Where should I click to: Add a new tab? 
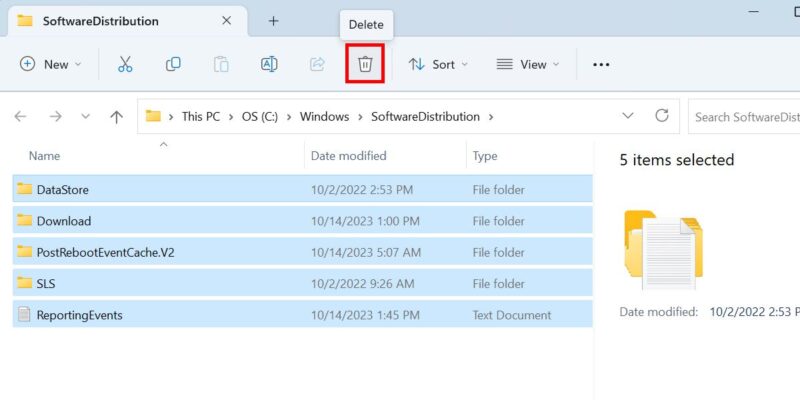click(274, 21)
